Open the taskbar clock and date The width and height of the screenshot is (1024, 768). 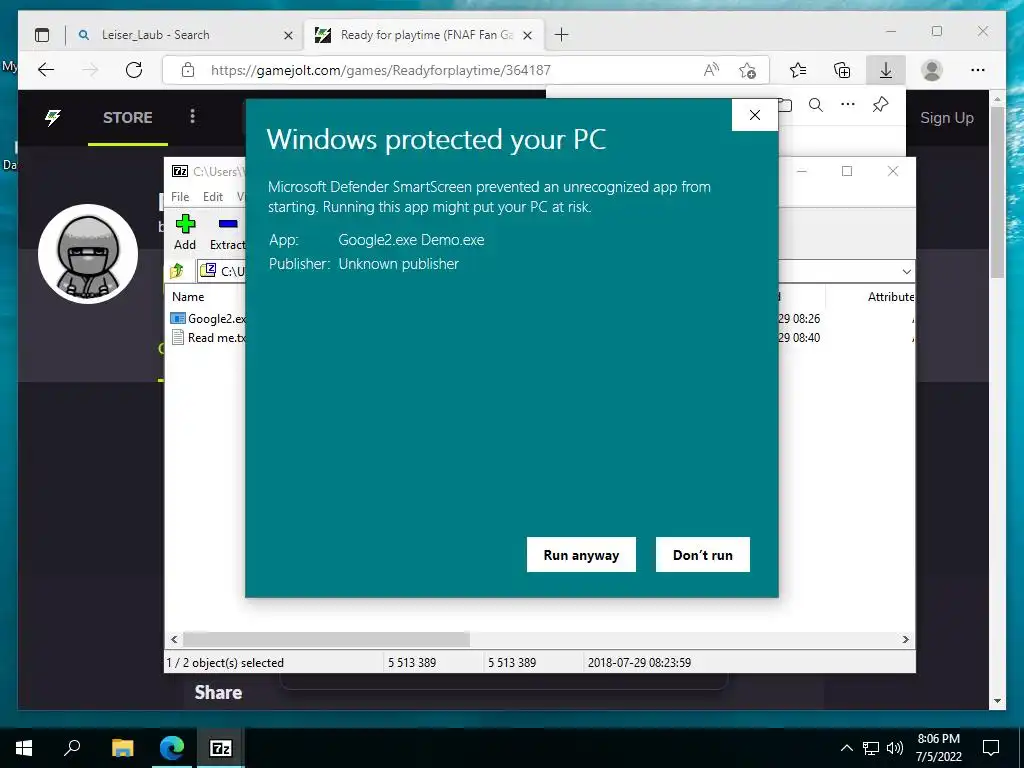click(x=938, y=748)
